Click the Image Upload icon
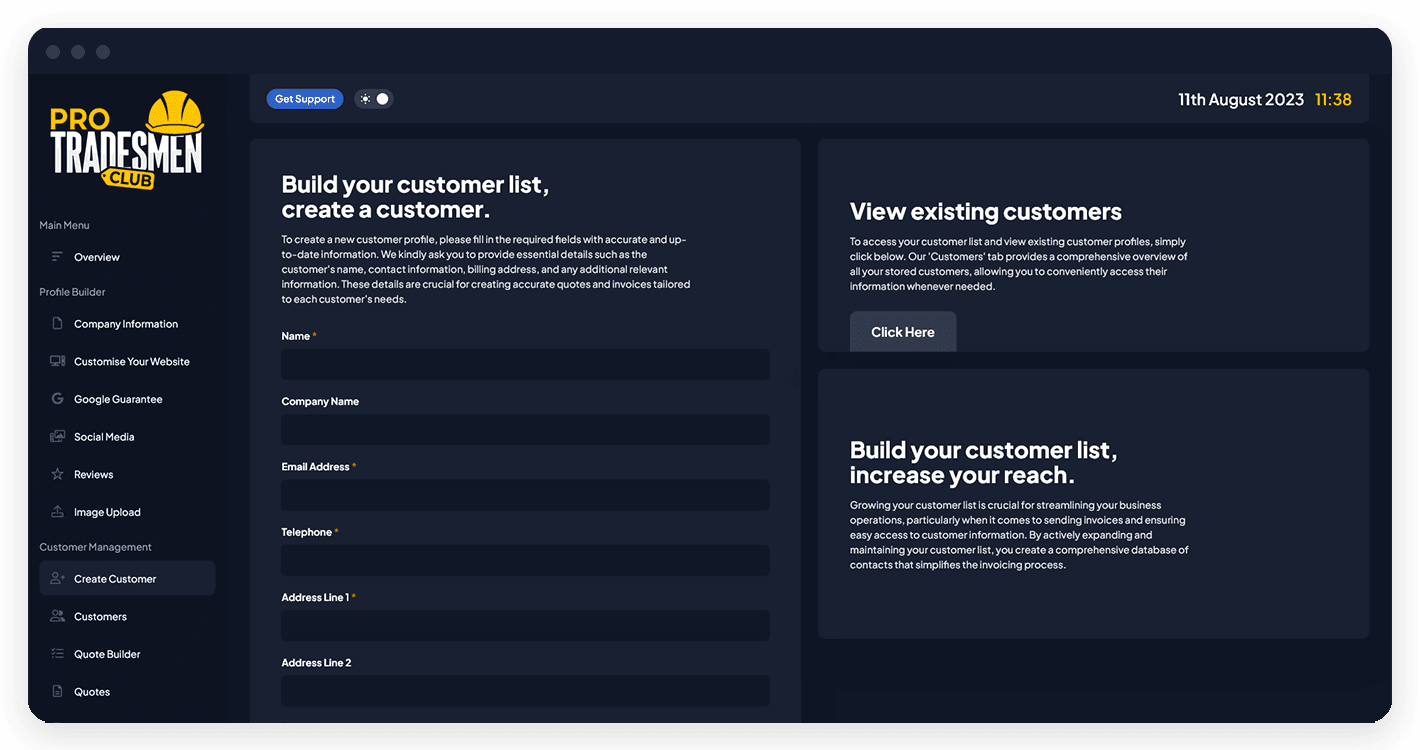This screenshot has width=1420, height=750. [x=57, y=512]
